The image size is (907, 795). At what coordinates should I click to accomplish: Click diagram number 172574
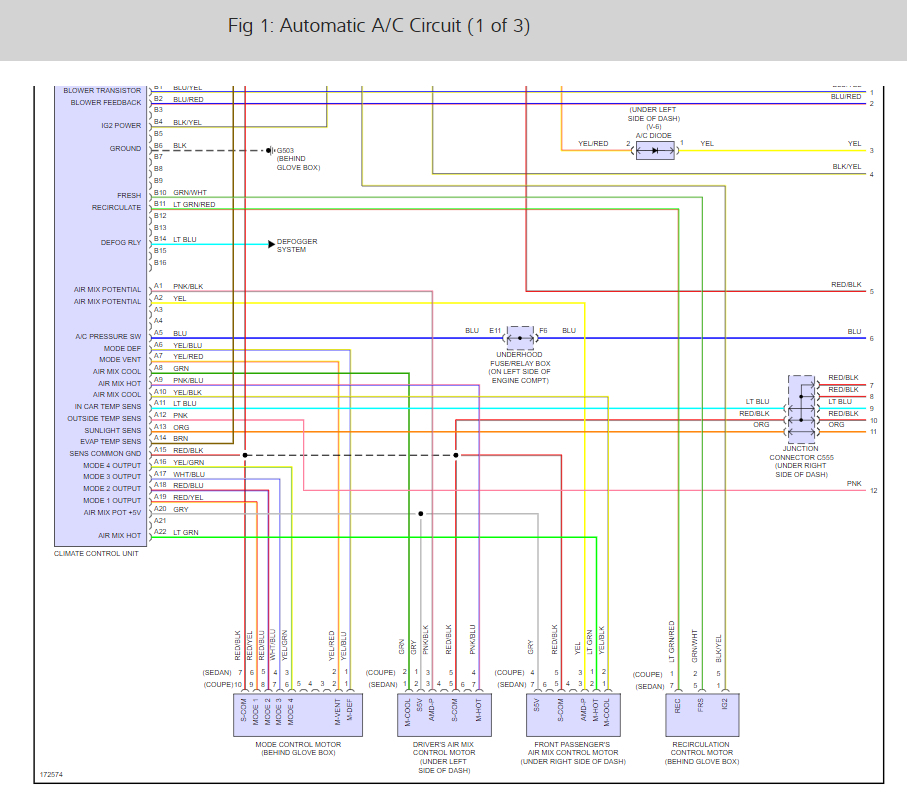[x=51, y=774]
